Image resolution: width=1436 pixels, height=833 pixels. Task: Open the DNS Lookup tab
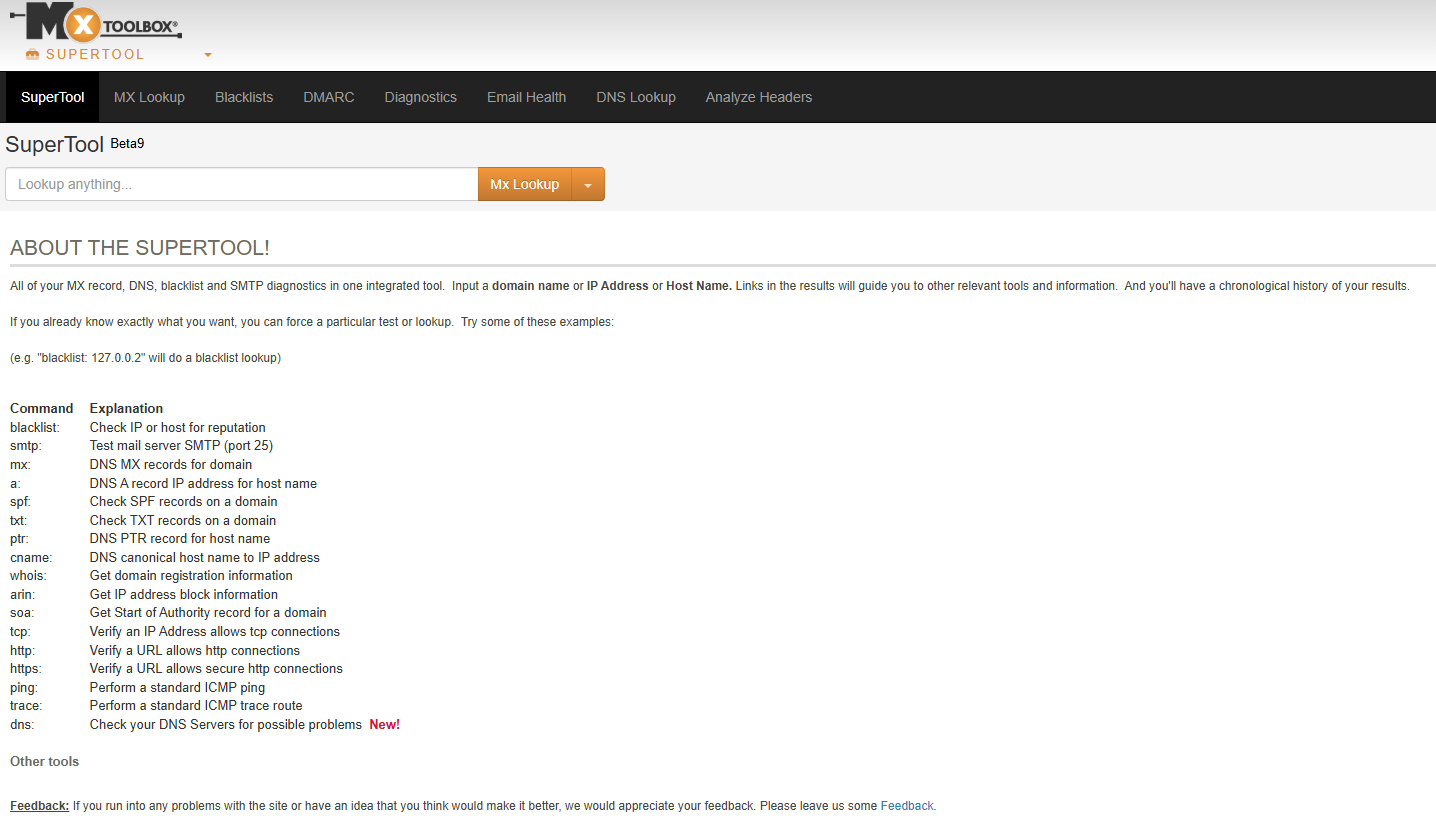(x=636, y=97)
